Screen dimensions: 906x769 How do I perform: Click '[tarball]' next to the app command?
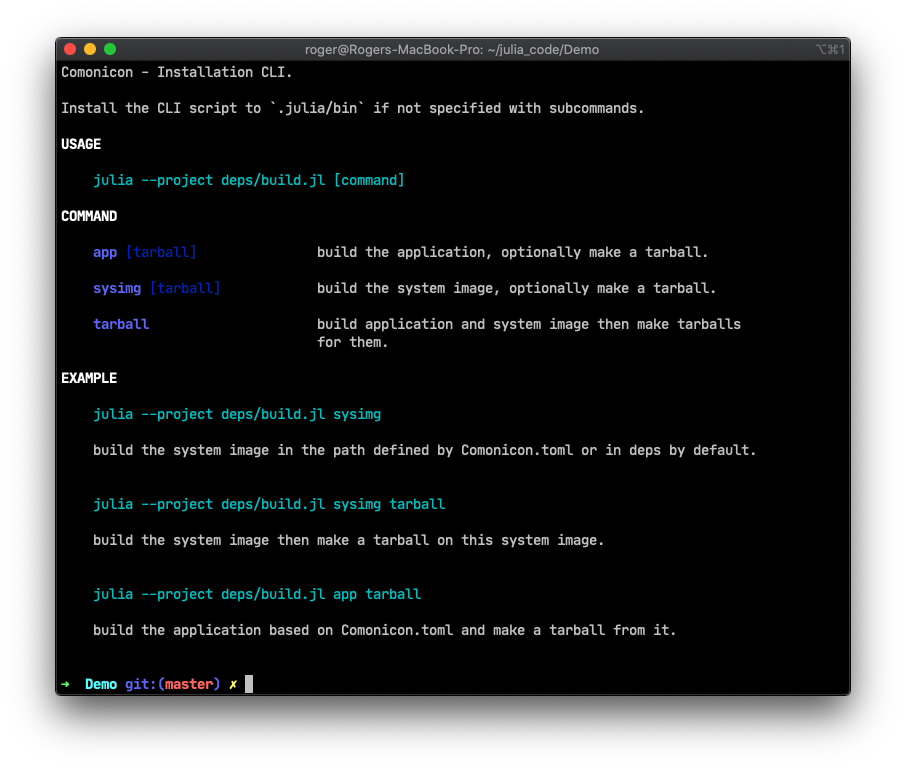tap(161, 252)
